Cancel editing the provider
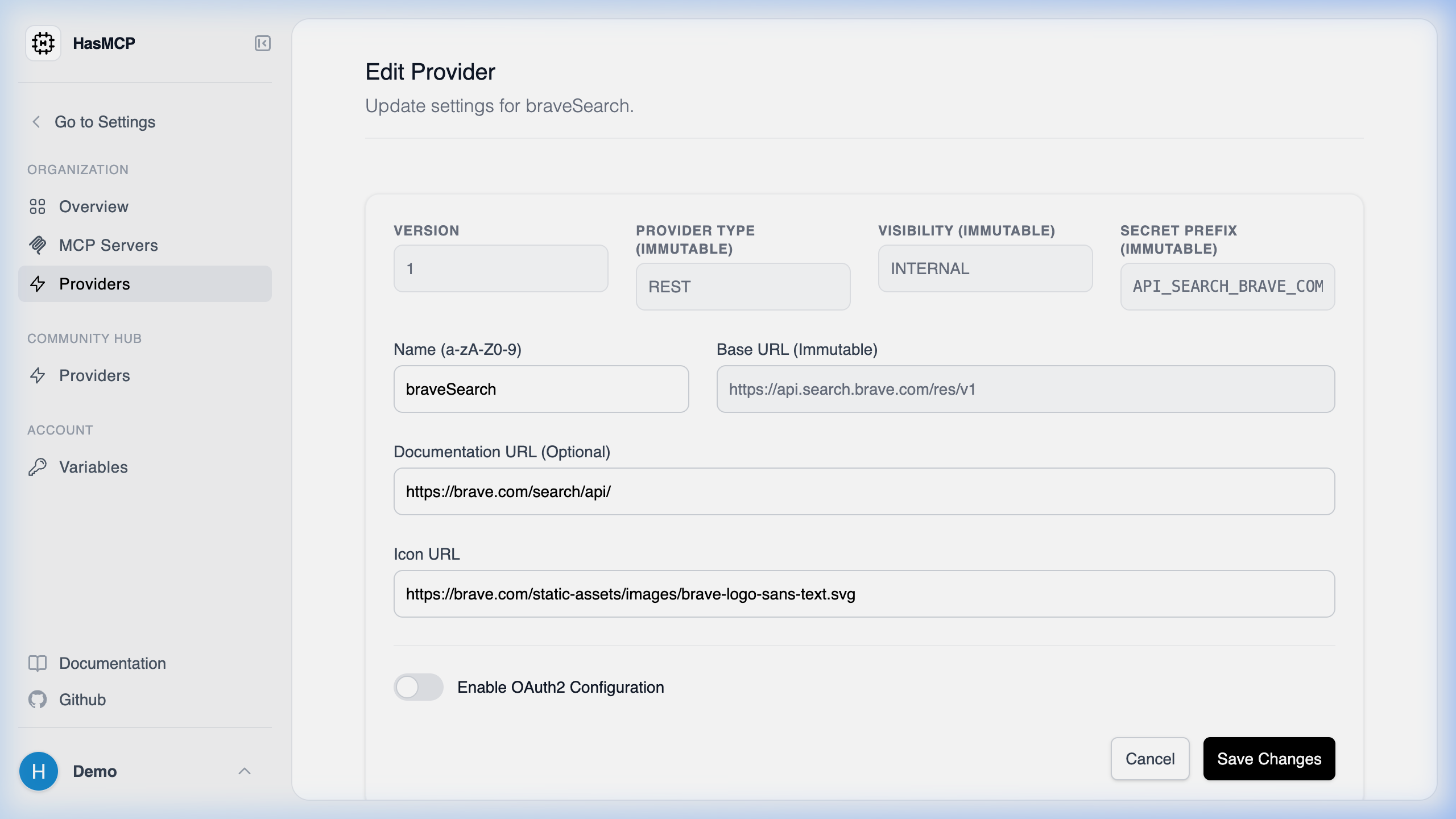This screenshot has width=1456, height=819. pos(1150,759)
